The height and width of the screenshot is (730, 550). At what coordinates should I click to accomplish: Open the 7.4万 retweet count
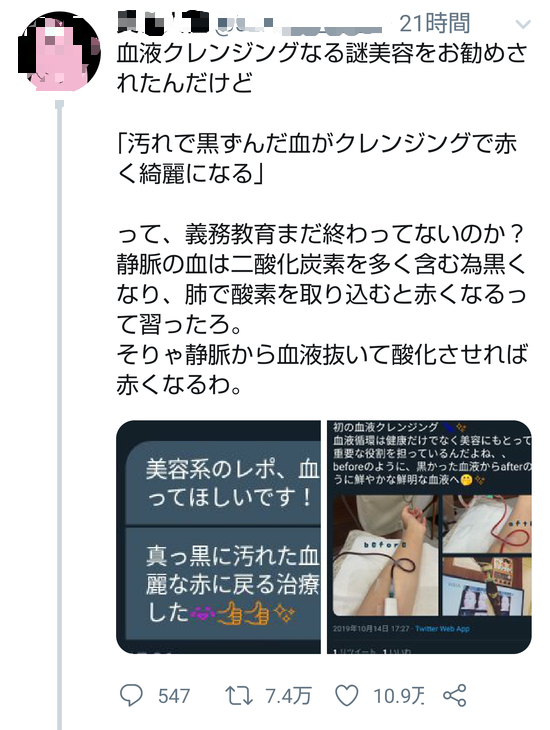[288, 696]
